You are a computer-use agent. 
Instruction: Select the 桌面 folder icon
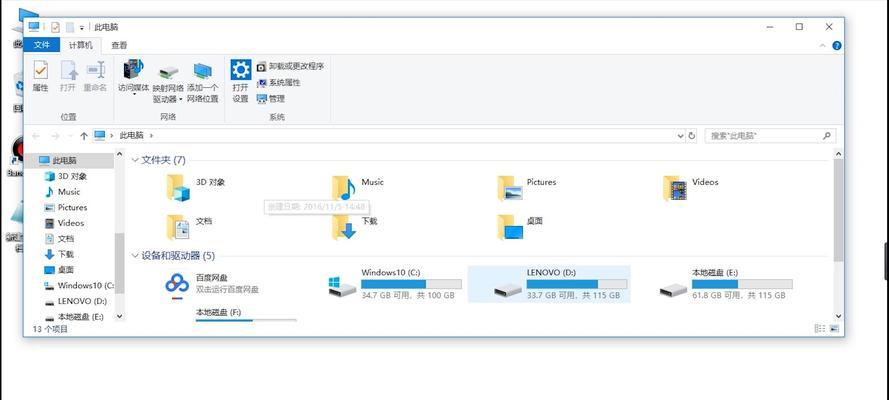[x=509, y=227]
